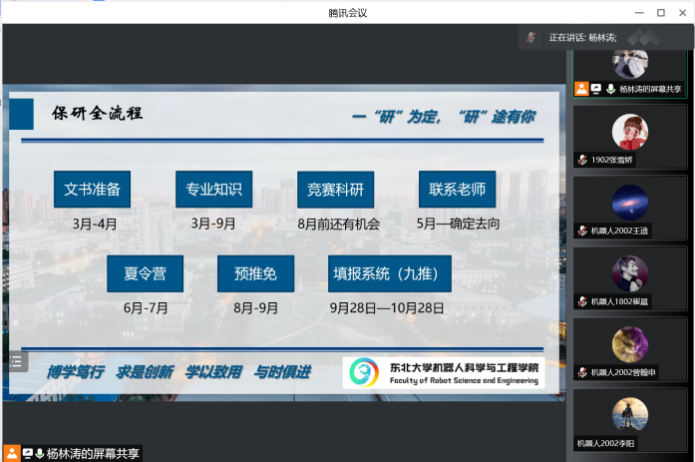Viewport: 695px width, 462px height.
Task: Click muted mic icon beside 1902张雪娇
Action: pos(582,159)
